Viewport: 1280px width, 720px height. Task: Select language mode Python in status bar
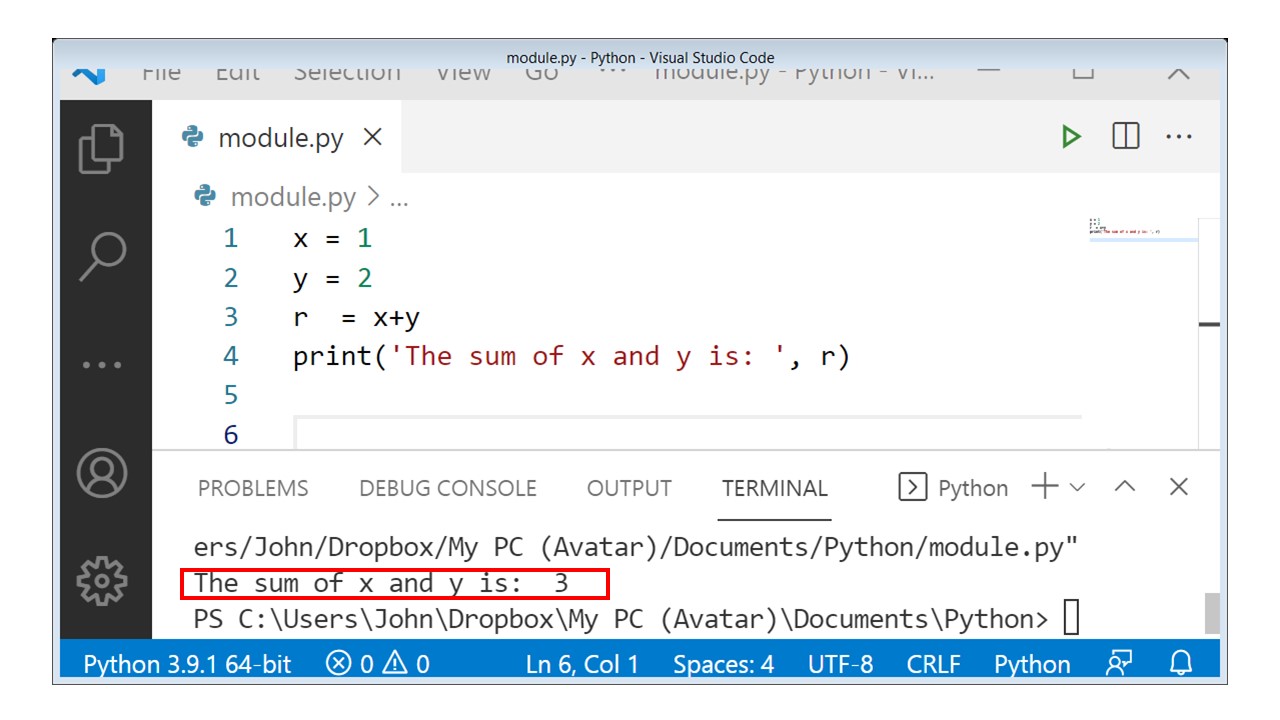1032,664
